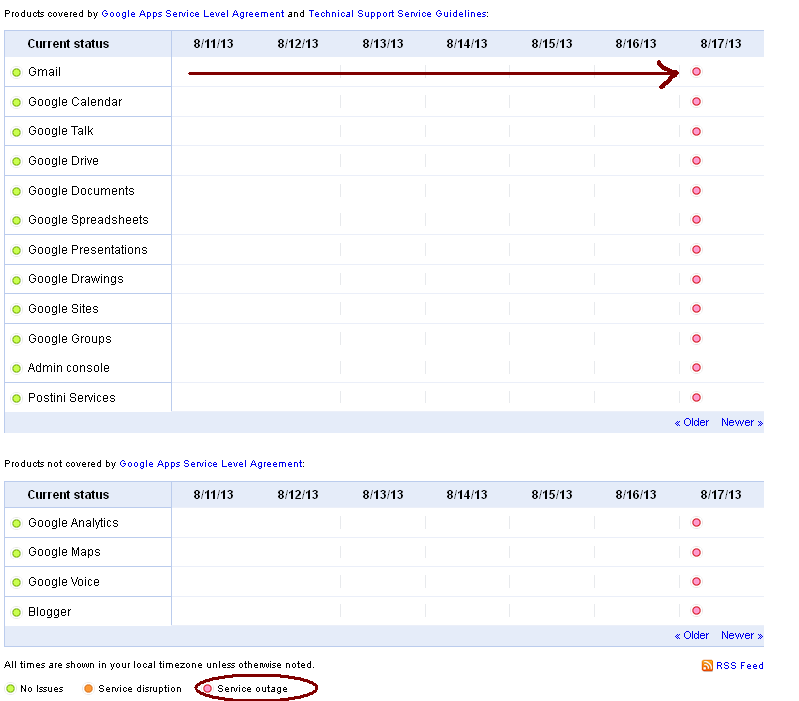Image resolution: width=799 pixels, height=701 pixels.
Task: Click the green status dot beside Google Maps
Action: point(16,553)
